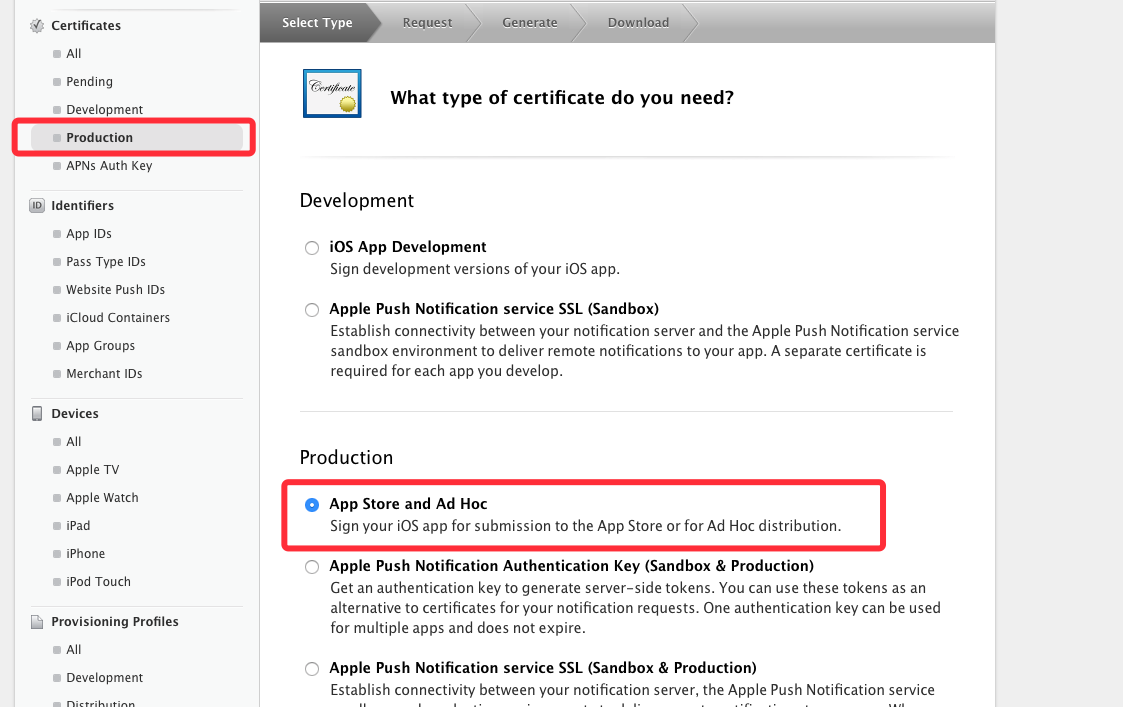Image resolution: width=1123 pixels, height=707 pixels.
Task: Click the Identifiers section heading
Action: [x=82, y=206]
